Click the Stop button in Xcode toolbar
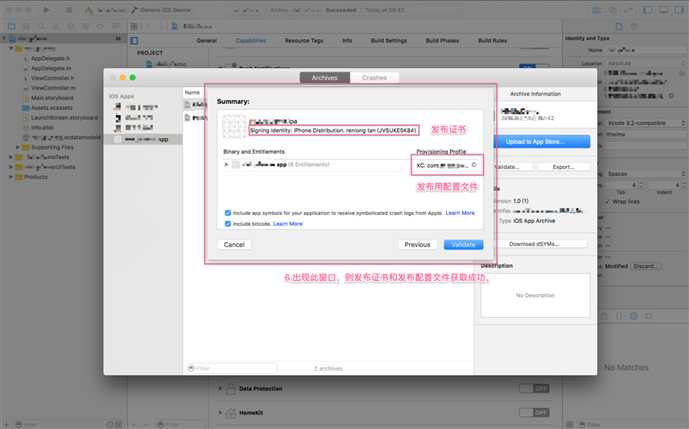The image size is (689, 429). [x=69, y=10]
